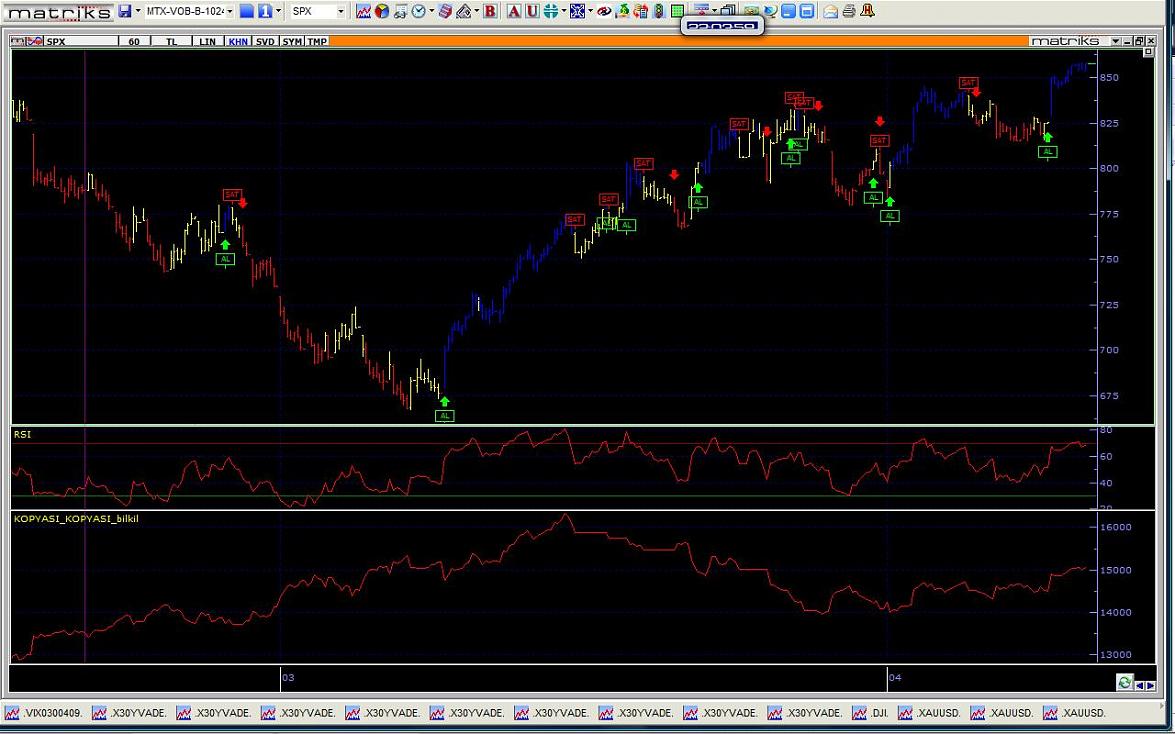Click the alarm bell icon

click(867, 11)
